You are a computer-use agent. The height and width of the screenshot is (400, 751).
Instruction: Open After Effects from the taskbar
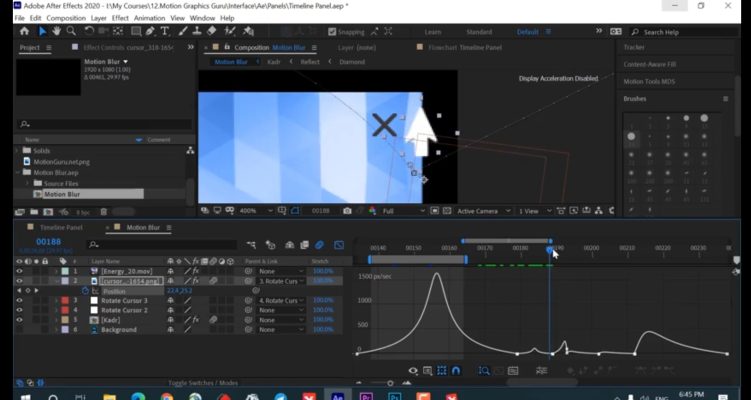[338, 397]
